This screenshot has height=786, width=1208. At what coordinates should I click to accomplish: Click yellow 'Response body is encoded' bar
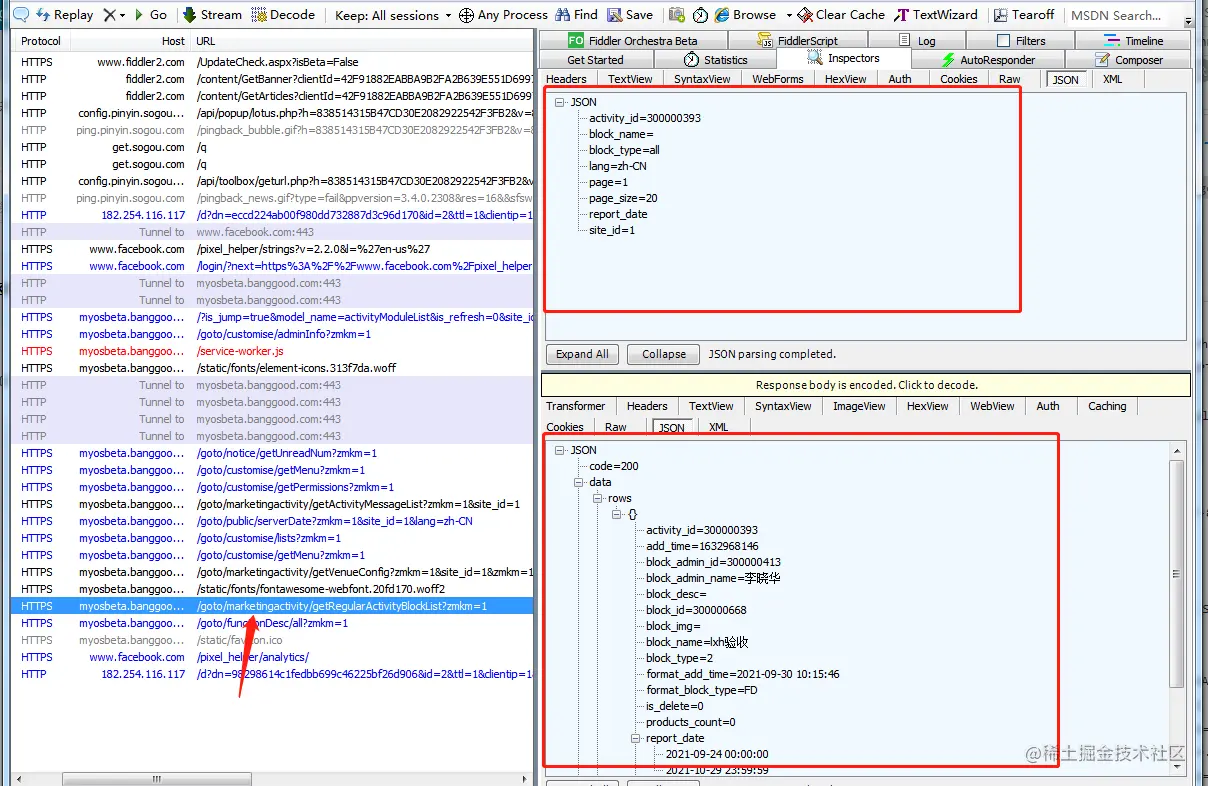[866, 385]
